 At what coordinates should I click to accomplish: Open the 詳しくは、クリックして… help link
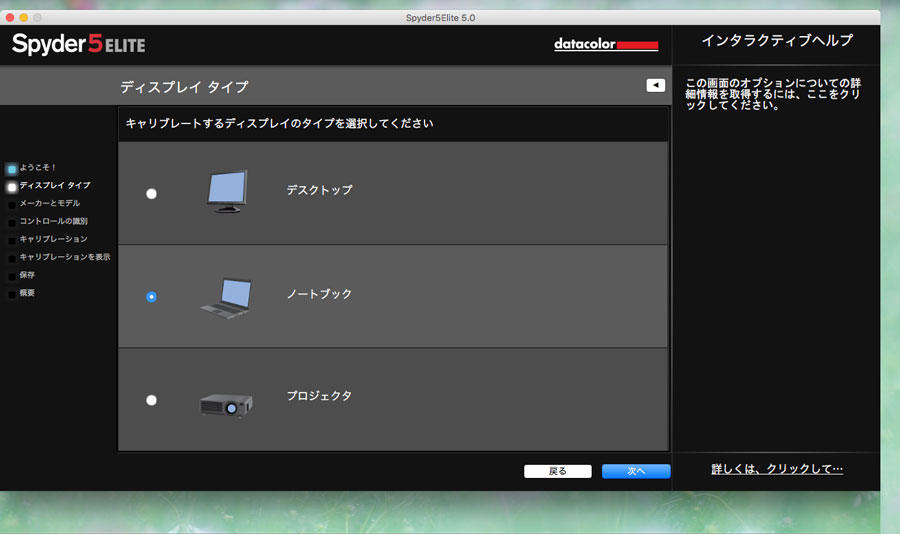pyautogui.click(x=777, y=469)
